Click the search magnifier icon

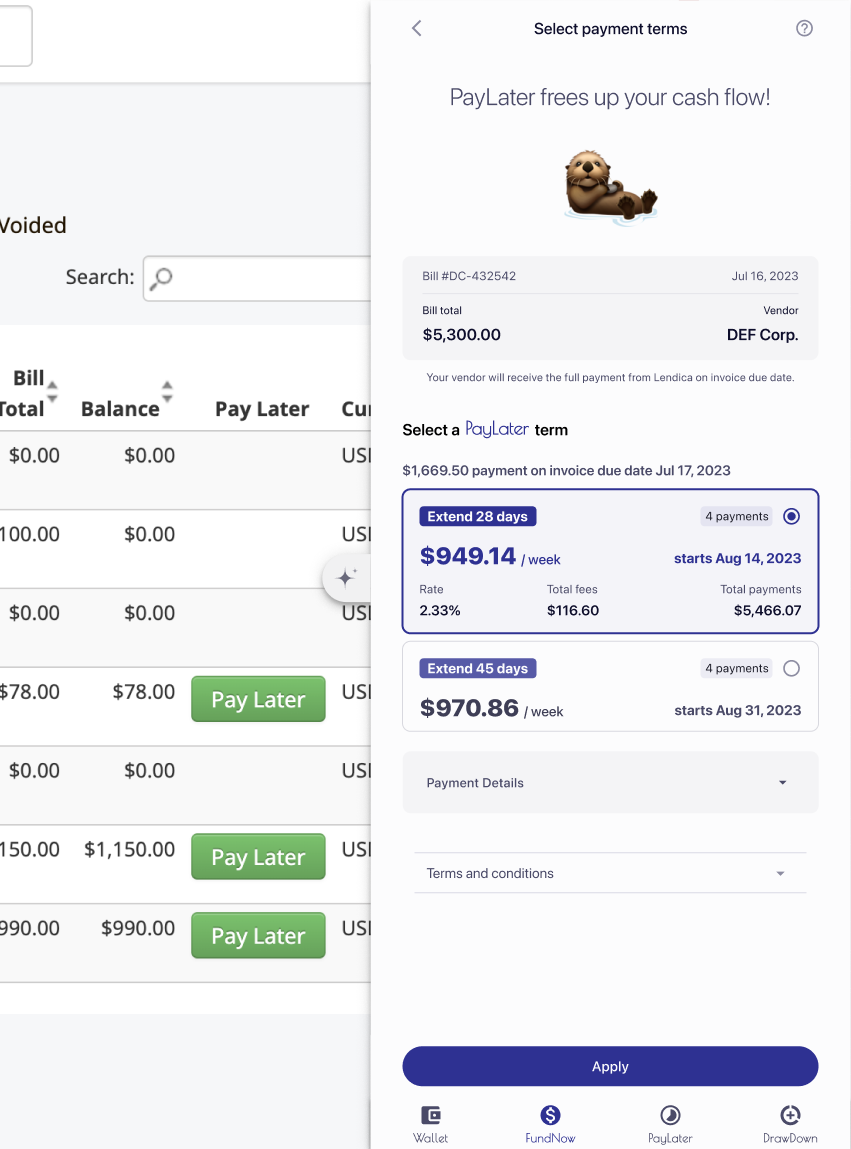tap(161, 278)
